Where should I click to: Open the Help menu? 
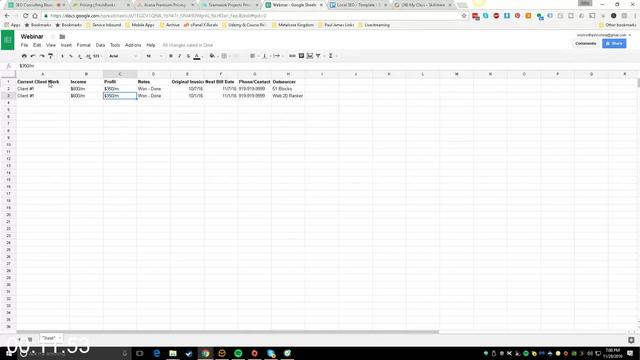pyautogui.click(x=151, y=45)
